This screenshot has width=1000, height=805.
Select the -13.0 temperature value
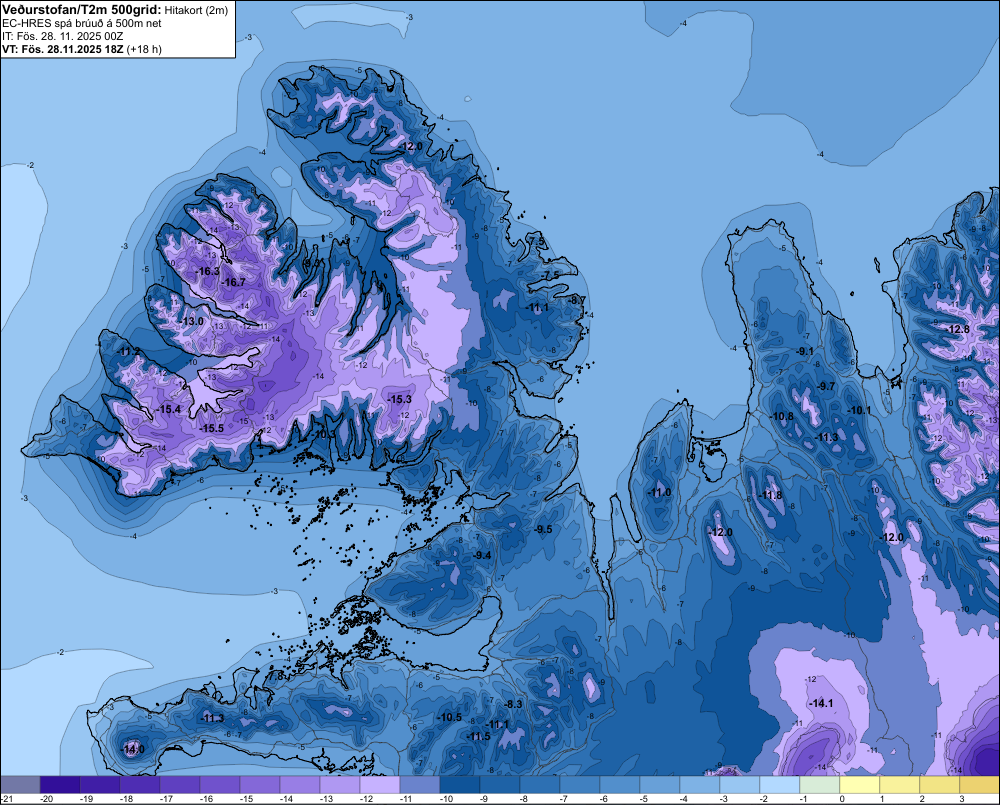[192, 321]
